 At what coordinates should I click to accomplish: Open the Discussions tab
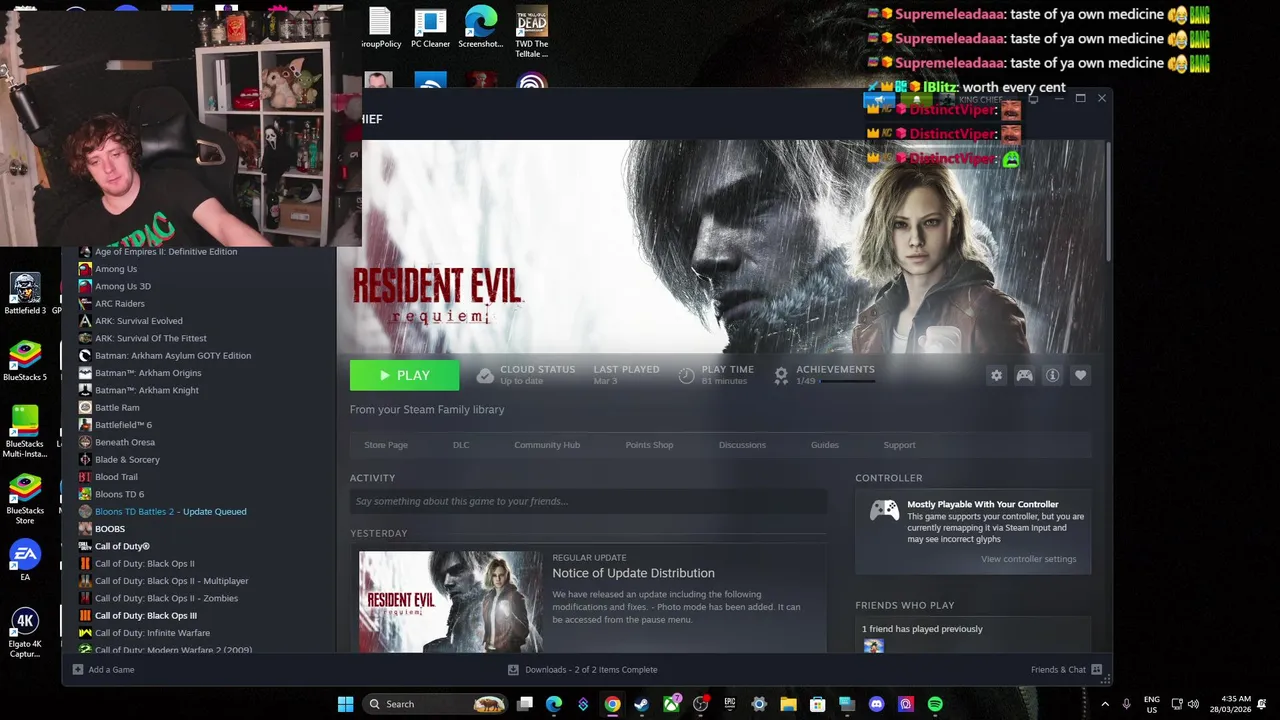[x=742, y=445]
